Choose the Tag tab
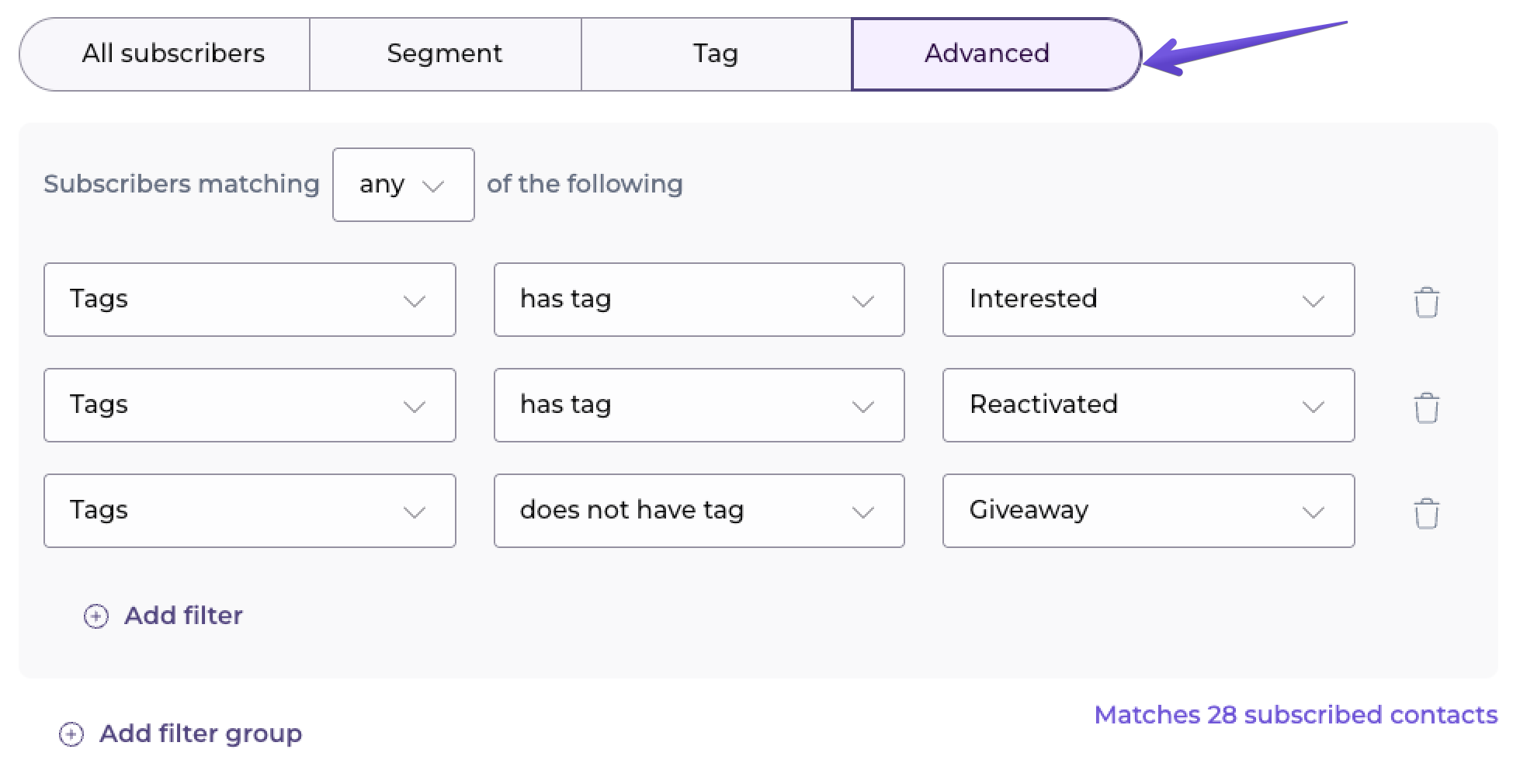The height and width of the screenshot is (784, 1520). [716, 54]
